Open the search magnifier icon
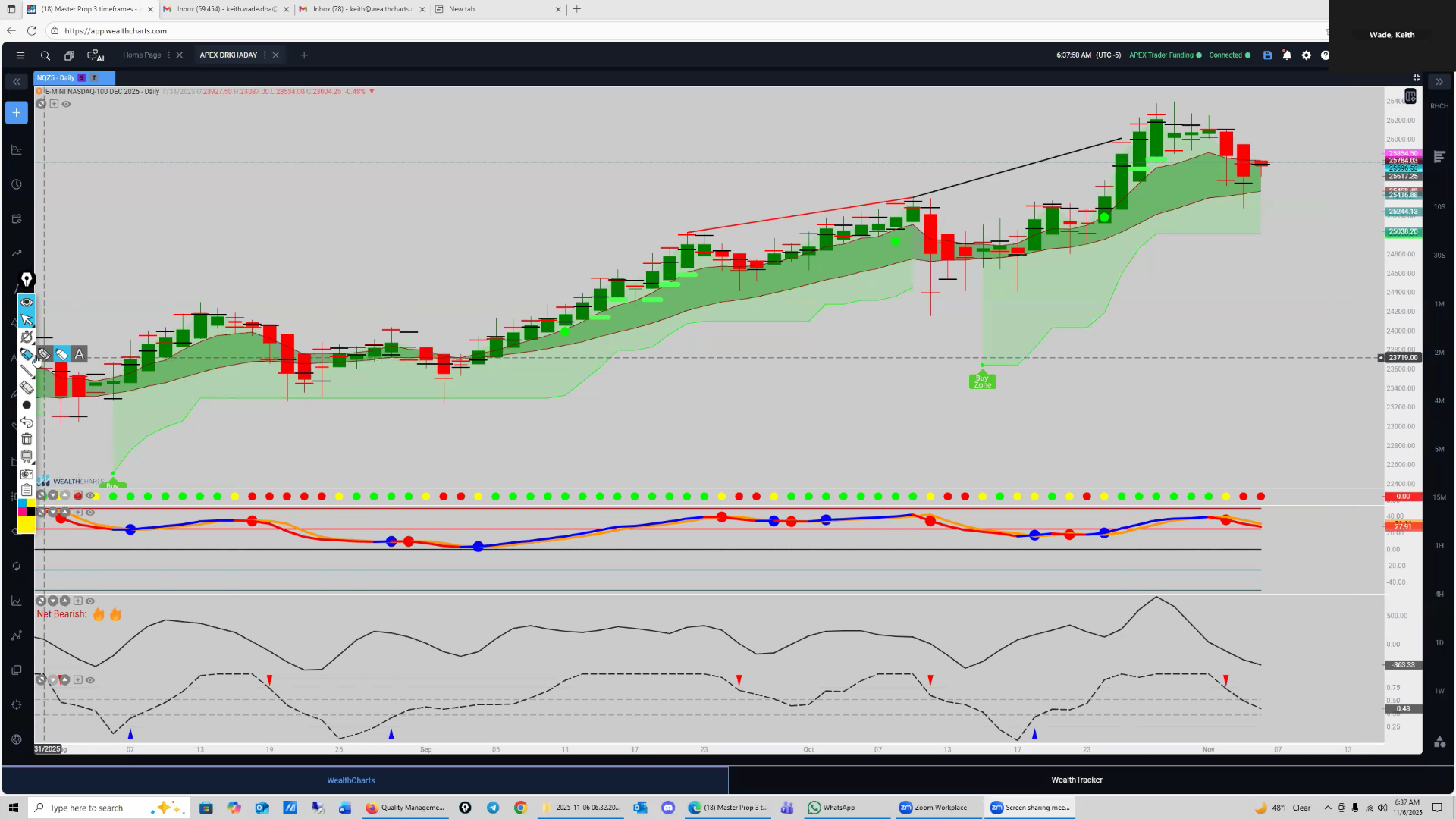The width and height of the screenshot is (1456, 819). tap(45, 55)
